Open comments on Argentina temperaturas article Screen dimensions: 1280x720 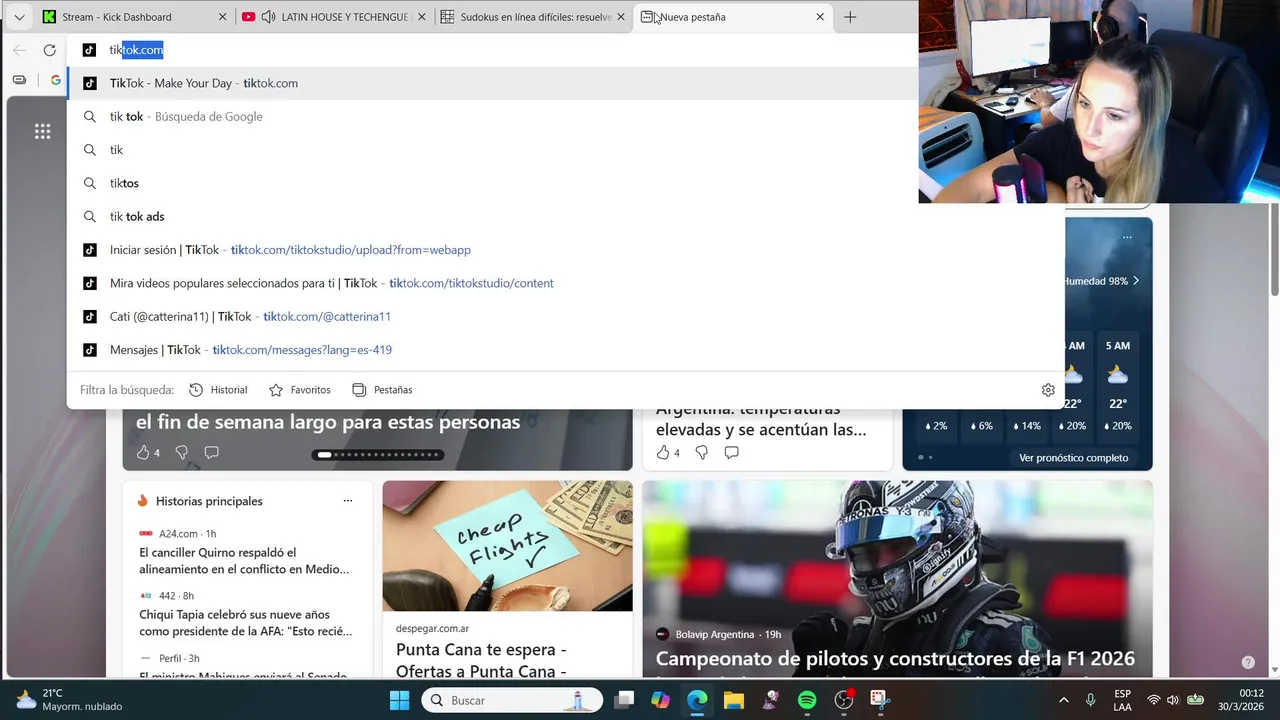click(x=731, y=452)
